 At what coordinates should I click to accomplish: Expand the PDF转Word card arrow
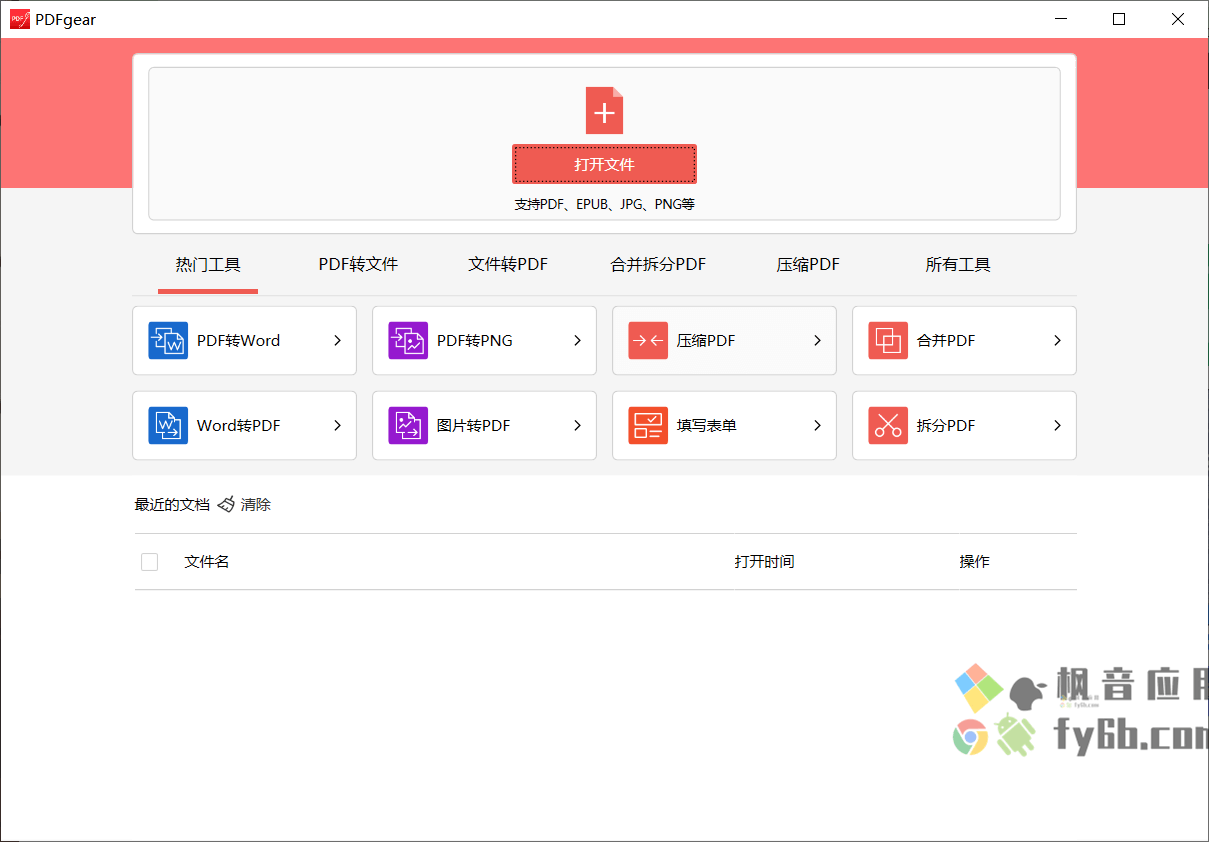[x=337, y=341]
